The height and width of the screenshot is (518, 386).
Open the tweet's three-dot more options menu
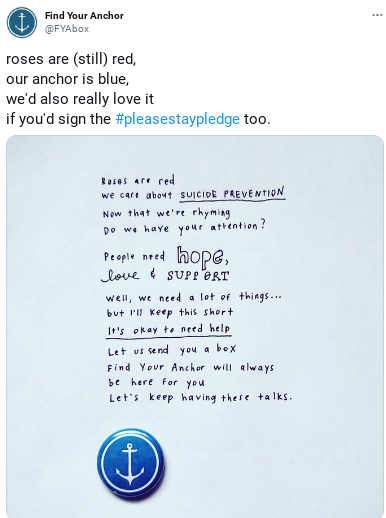click(x=377, y=15)
